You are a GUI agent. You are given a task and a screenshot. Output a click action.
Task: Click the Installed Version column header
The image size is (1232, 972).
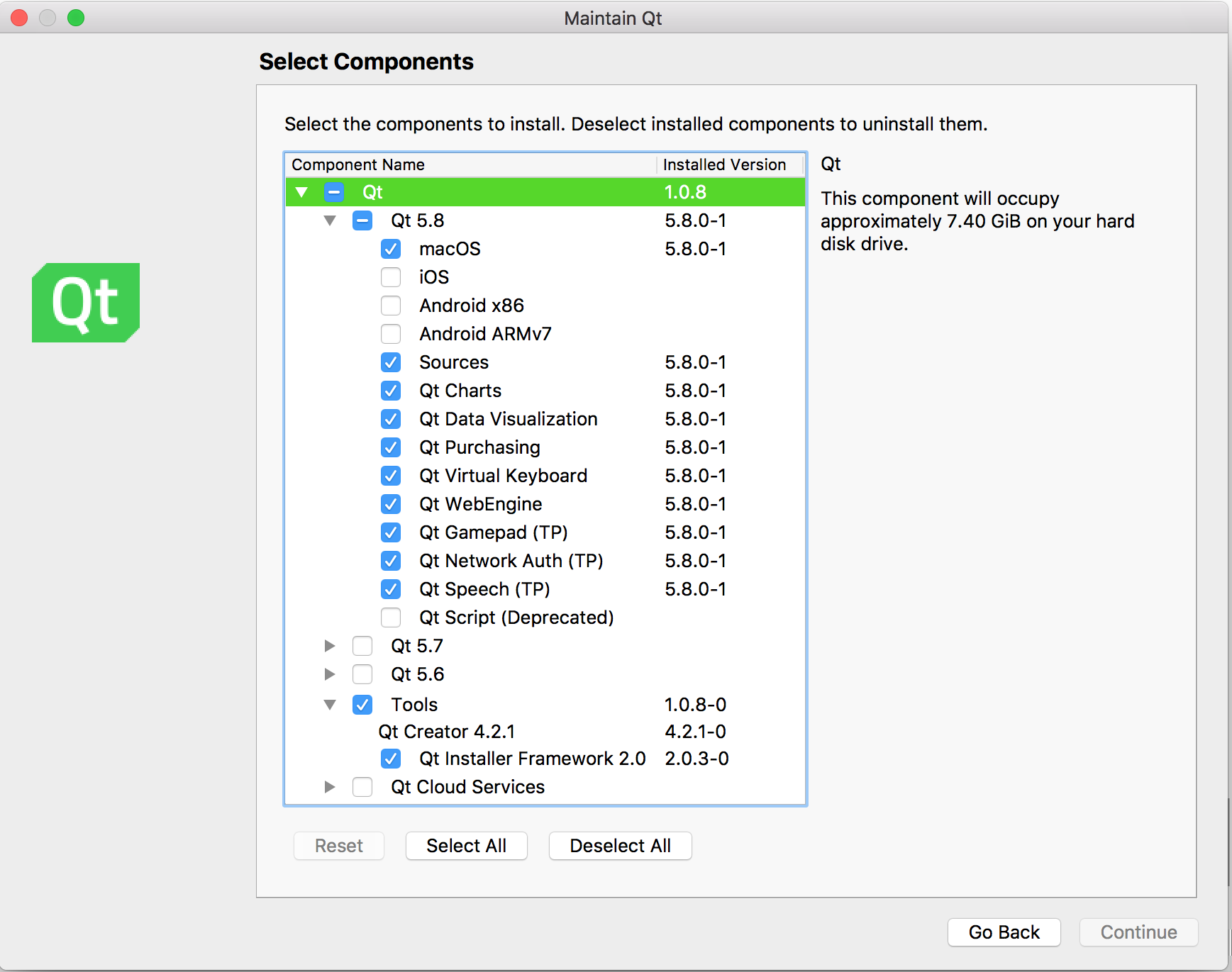[724, 164]
